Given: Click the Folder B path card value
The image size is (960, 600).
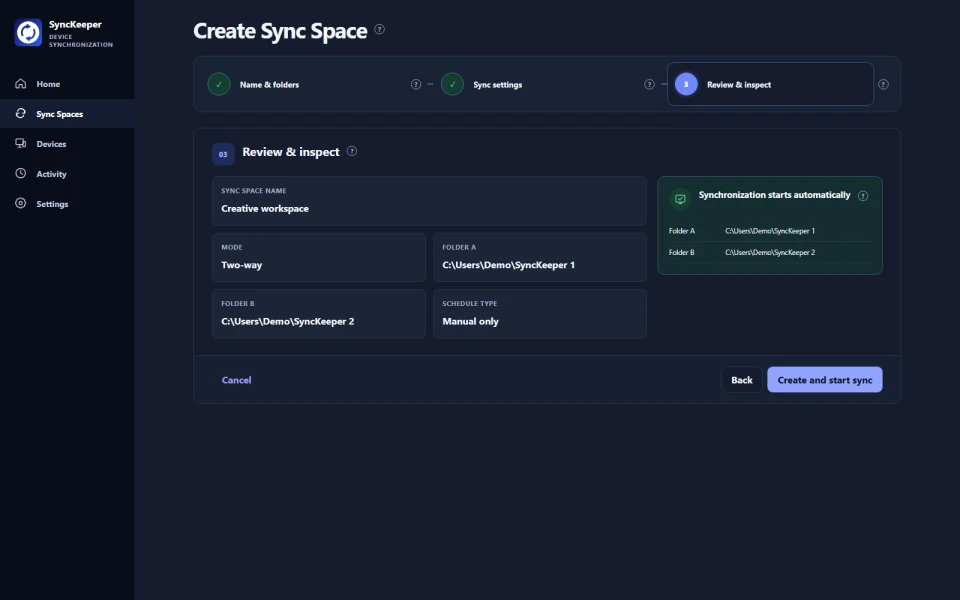Looking at the screenshot, I should point(288,321).
